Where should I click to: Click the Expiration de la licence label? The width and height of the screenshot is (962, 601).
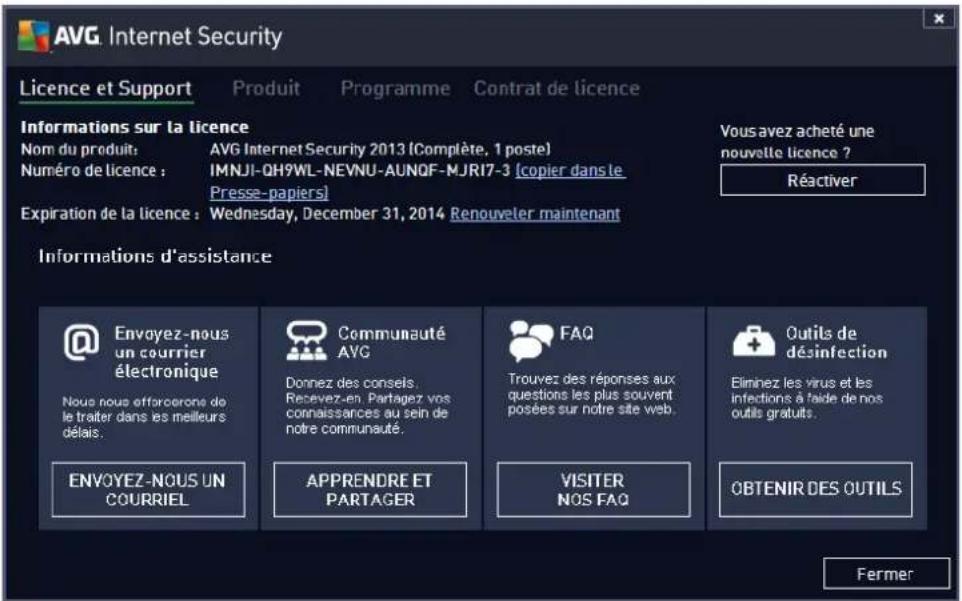click(110, 214)
